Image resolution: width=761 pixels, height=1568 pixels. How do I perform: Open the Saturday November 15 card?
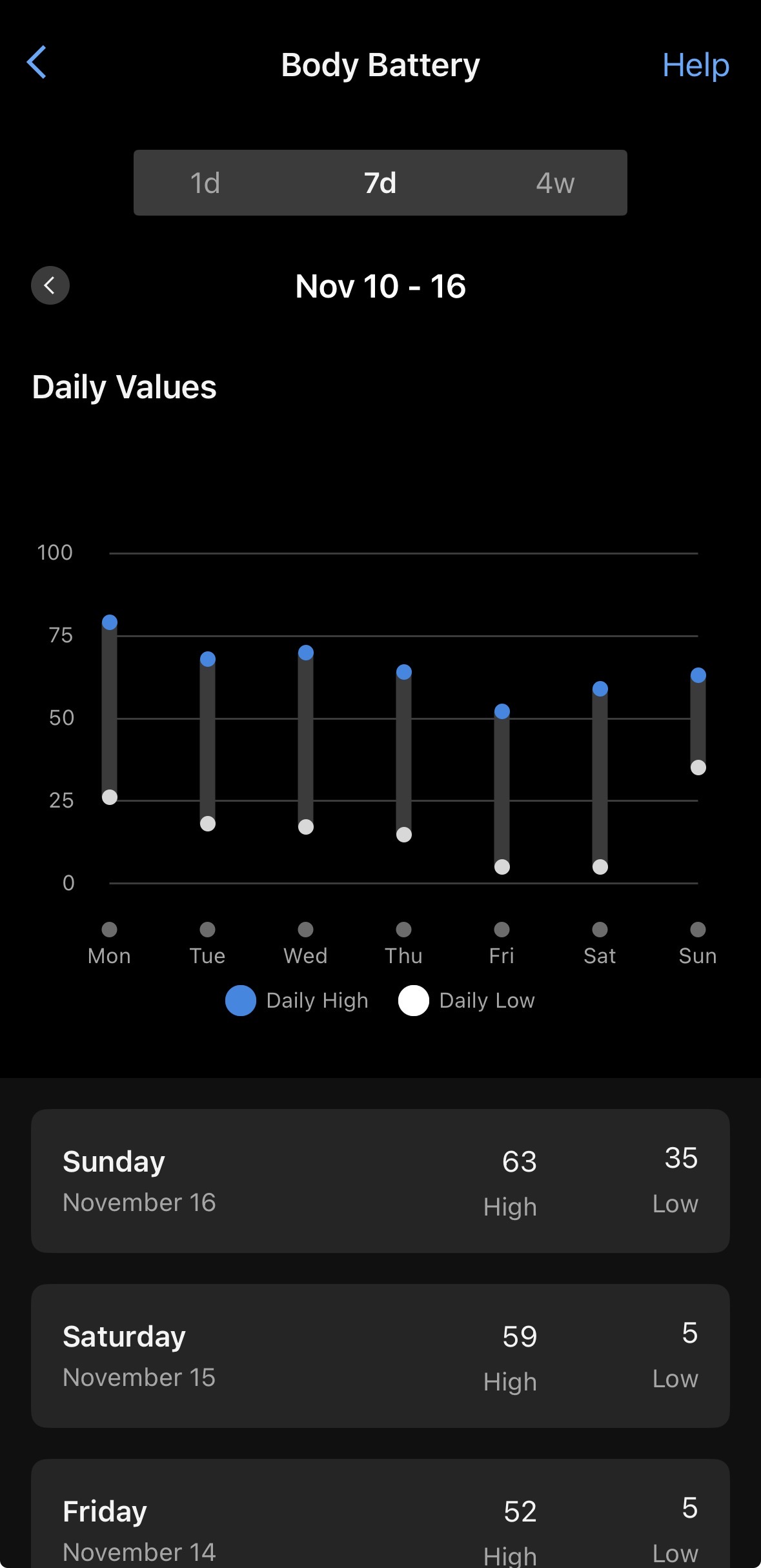tap(380, 1356)
